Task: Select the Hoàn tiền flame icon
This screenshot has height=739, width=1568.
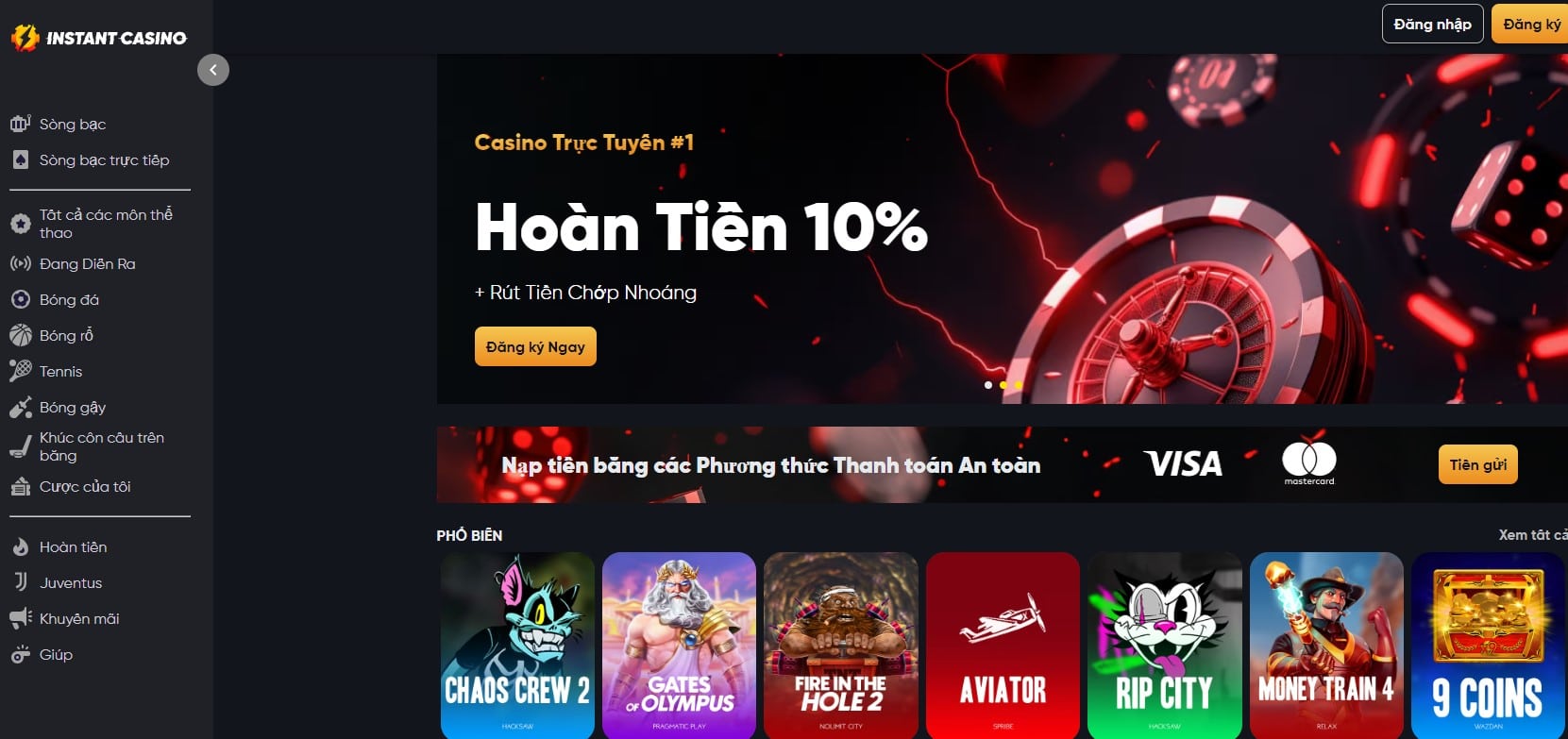Action: click(x=20, y=546)
